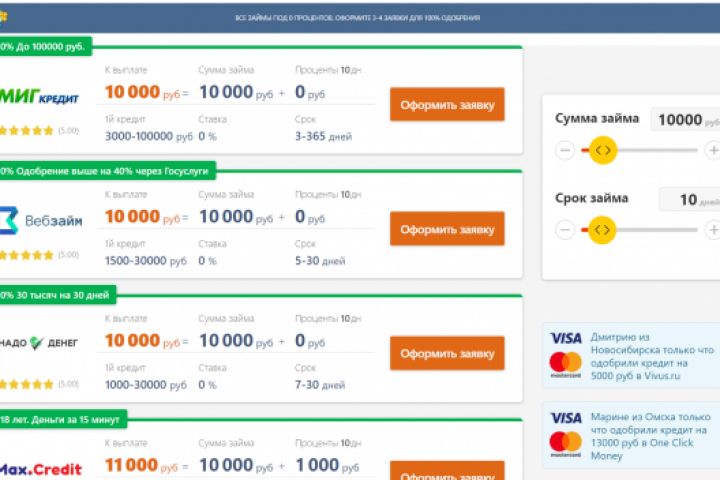The image size is (720, 480).
Task: Click Вебзайм five-star rating
Action: click(x=28, y=255)
